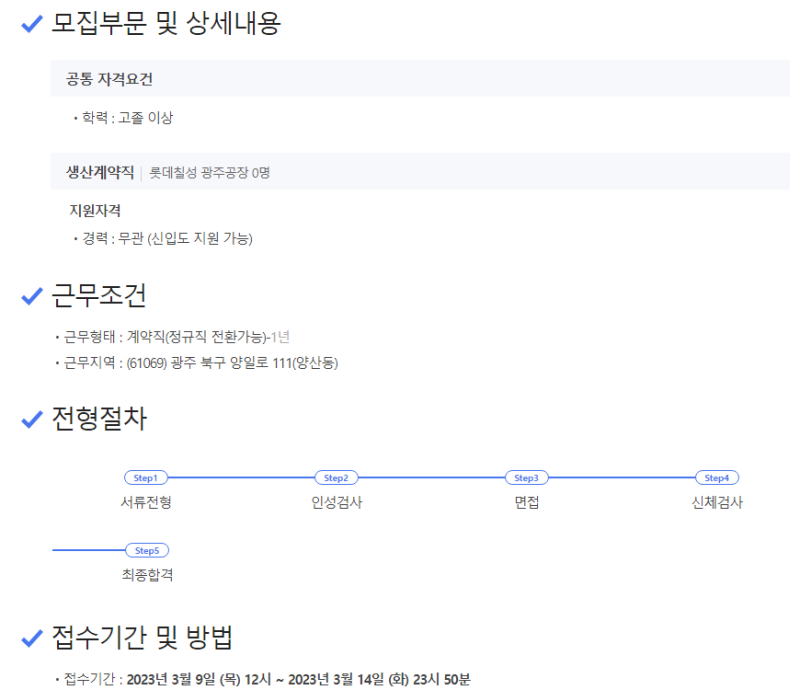Click the 공통 자격요건 section header
Screen dimensions: 800x690
tap(109, 79)
